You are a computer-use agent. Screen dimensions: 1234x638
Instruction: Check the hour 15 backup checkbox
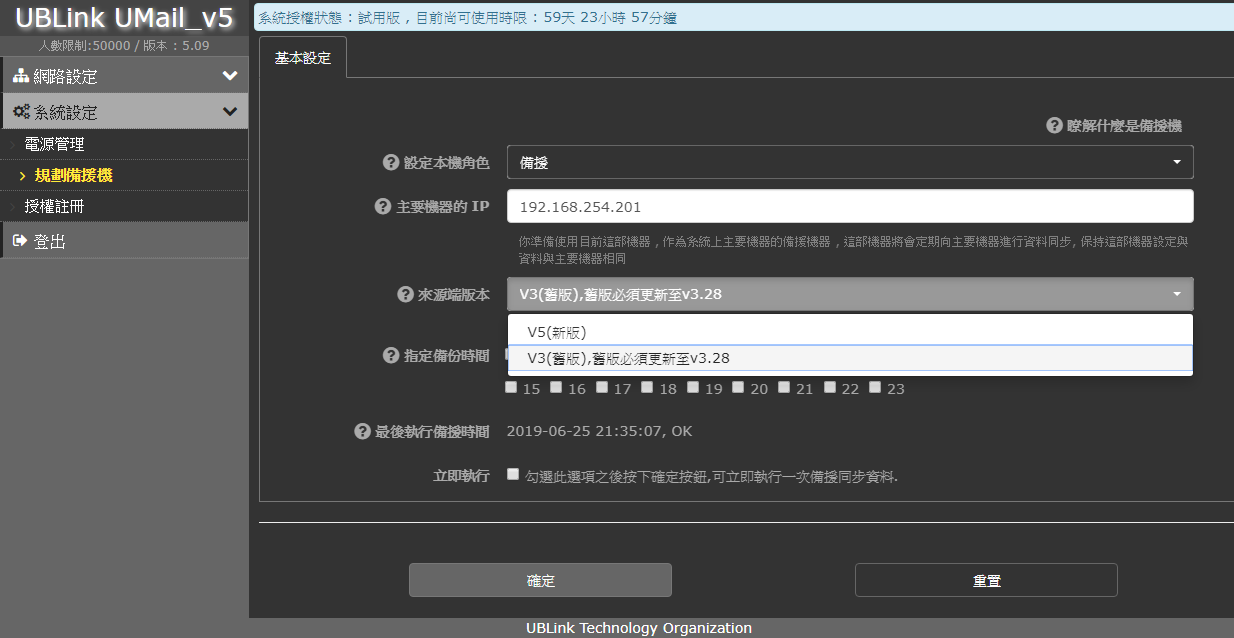pyautogui.click(x=512, y=388)
